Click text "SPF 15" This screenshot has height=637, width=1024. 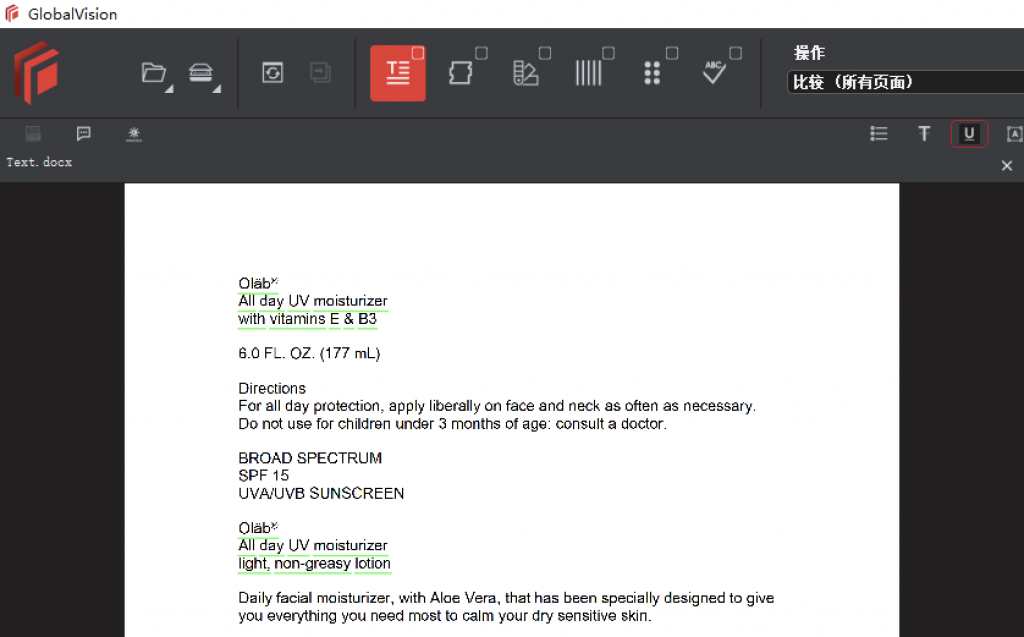coord(263,476)
